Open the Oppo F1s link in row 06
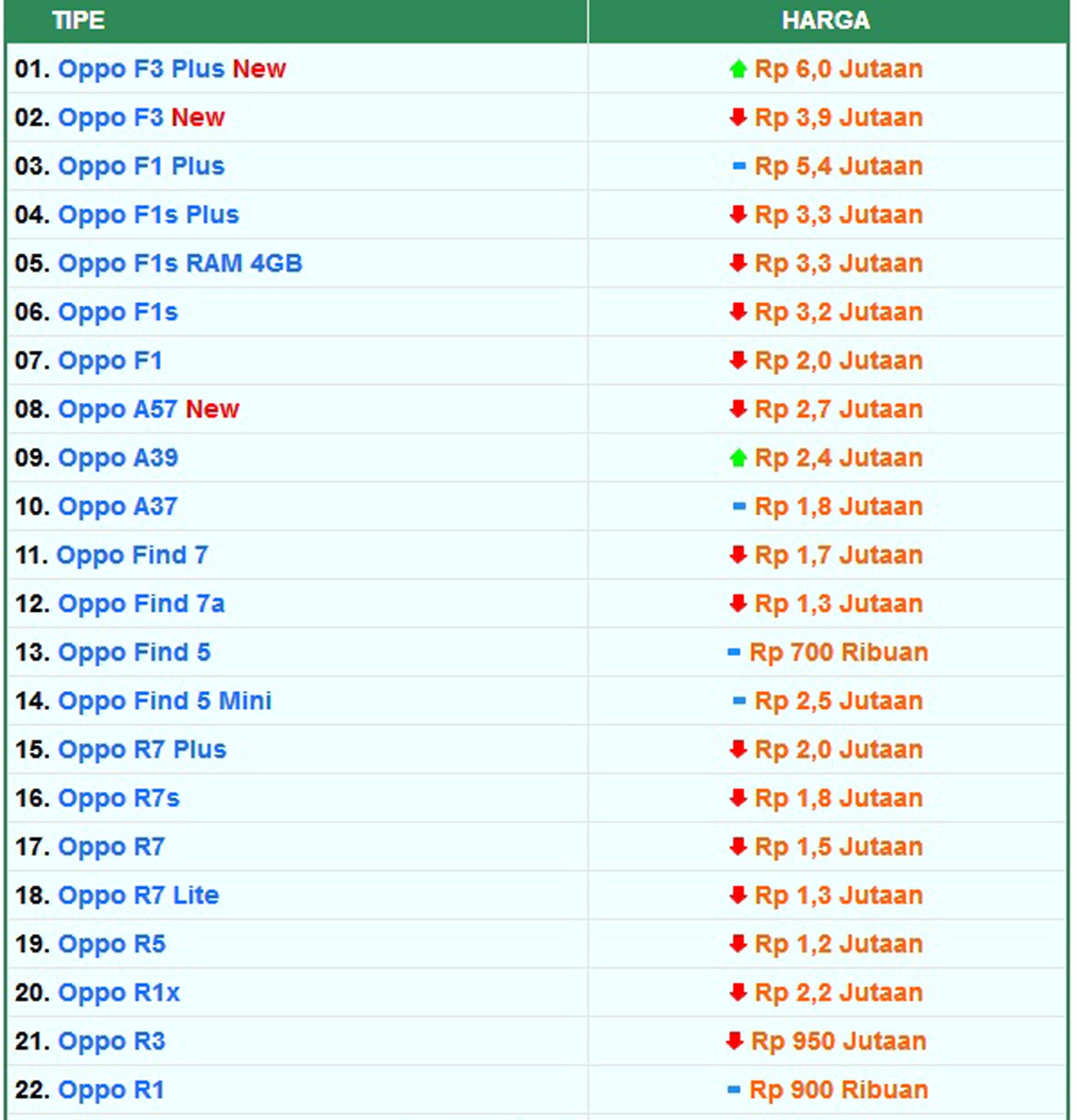The image size is (1079, 1120). 118,311
